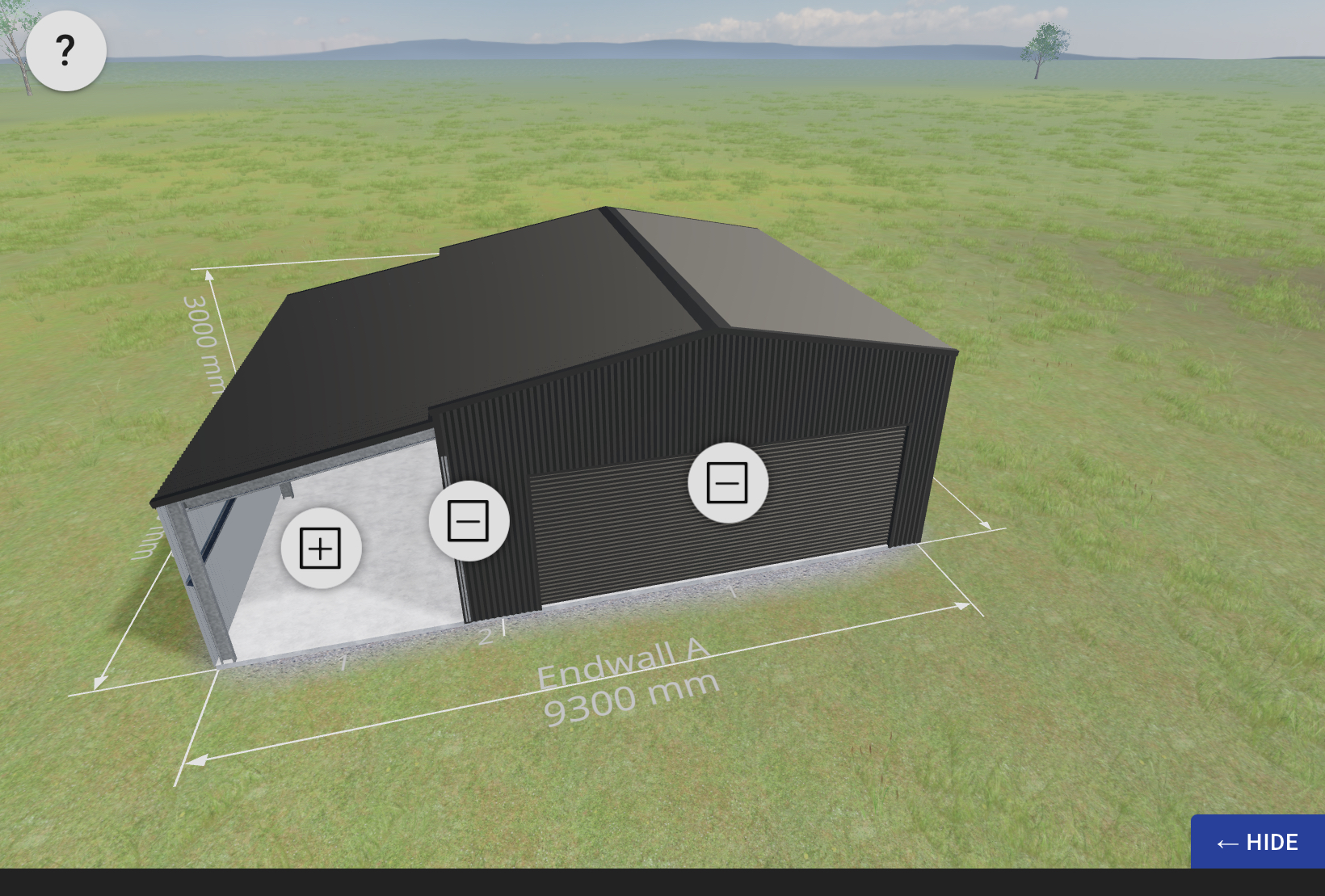Click the roof ridge capping
The height and width of the screenshot is (896, 1325).
click(658, 268)
